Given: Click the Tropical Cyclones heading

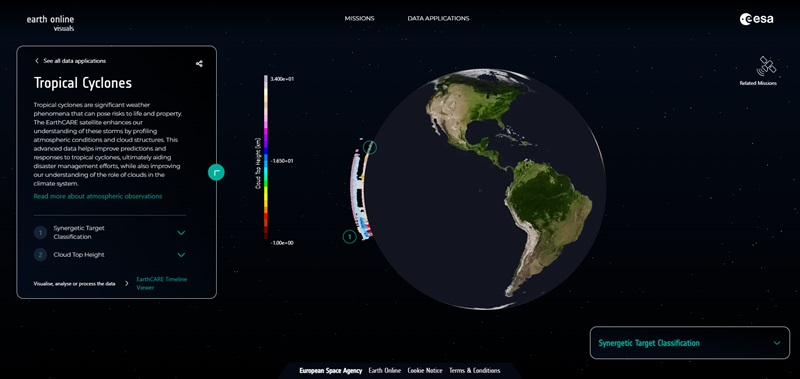Looking at the screenshot, I should [83, 83].
